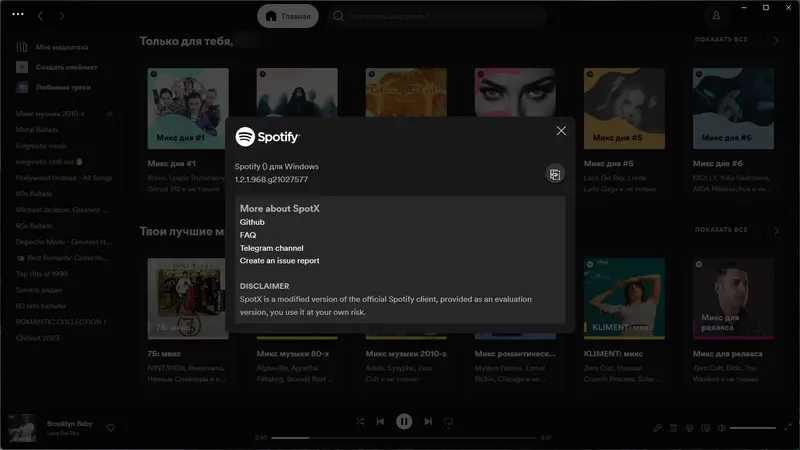Toggle full screen player view
This screenshot has width=800, height=450.
(788, 427)
